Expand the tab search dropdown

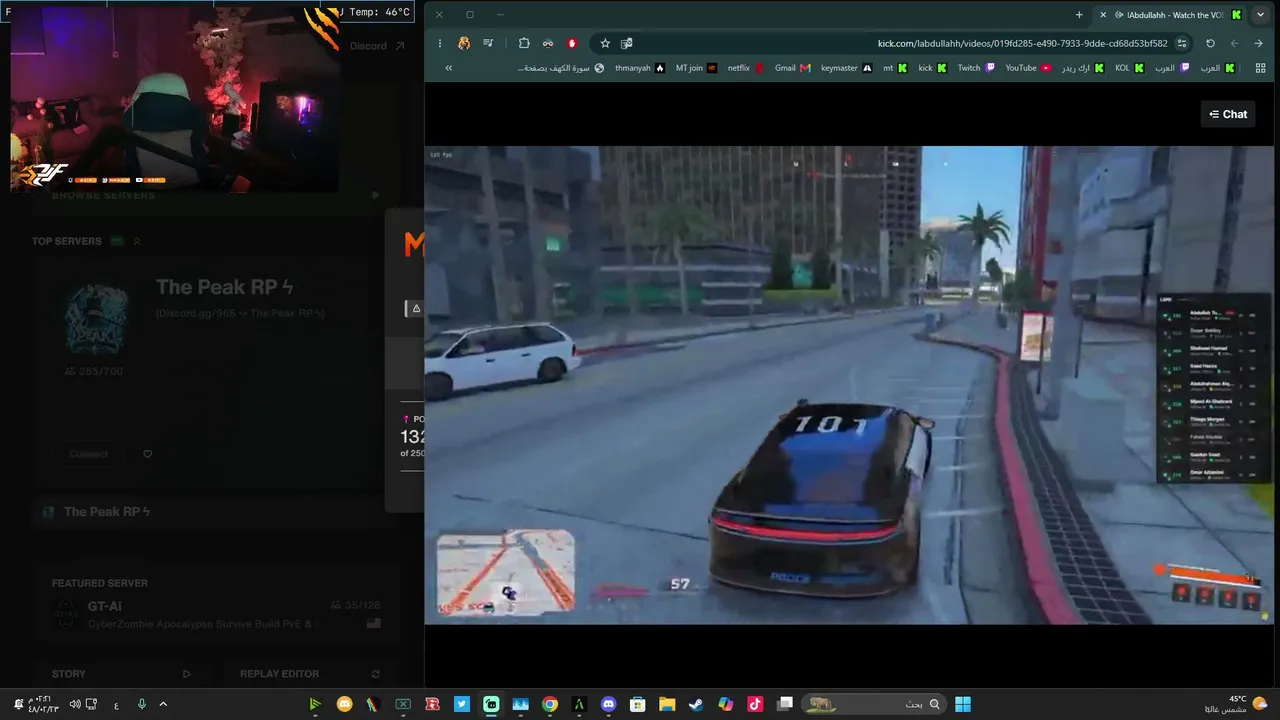[x=1260, y=15]
